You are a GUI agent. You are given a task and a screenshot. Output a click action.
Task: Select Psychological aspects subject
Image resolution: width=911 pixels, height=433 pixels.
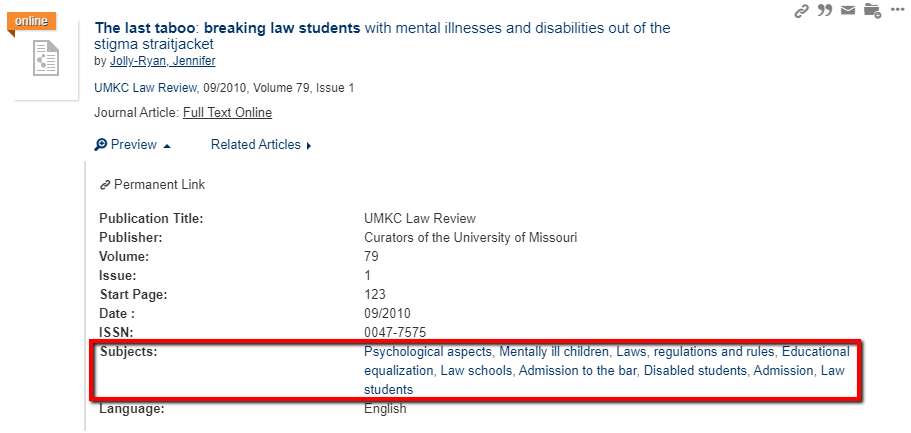click(x=428, y=352)
